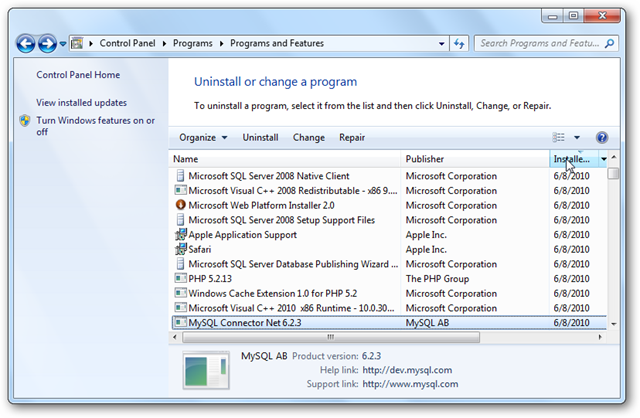Click Change in the toolbar

309,138
